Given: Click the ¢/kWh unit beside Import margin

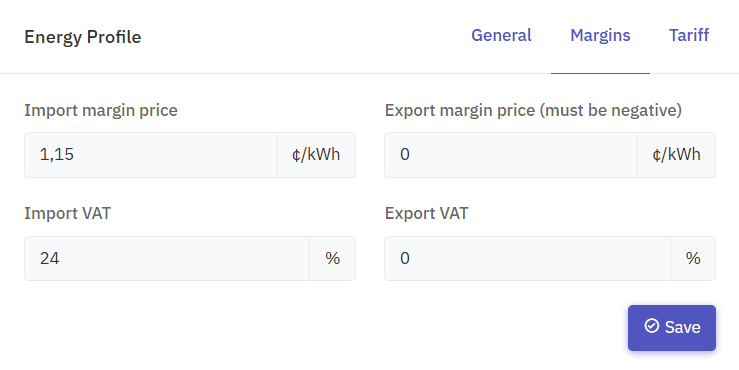Looking at the screenshot, I should [316, 155].
